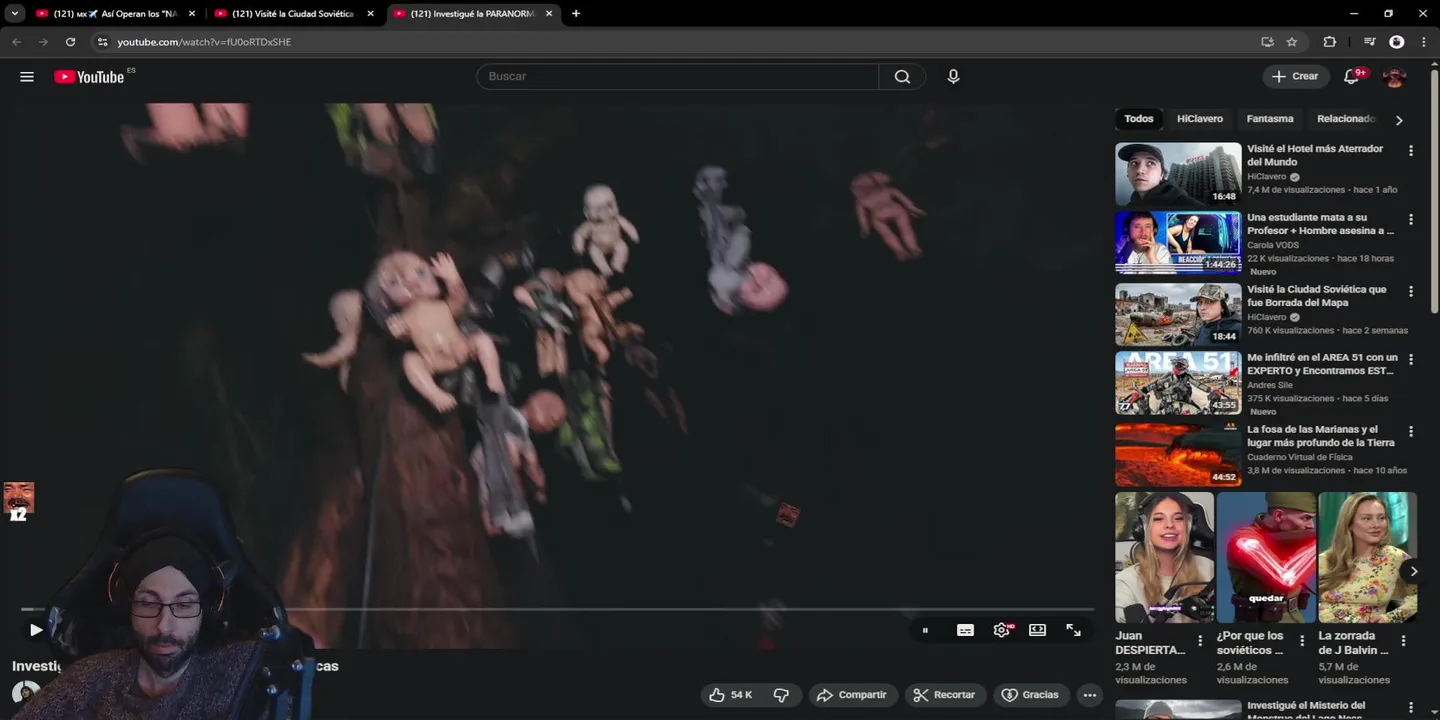
Task: Open browser tab search dropdown
Action: (x=14, y=14)
